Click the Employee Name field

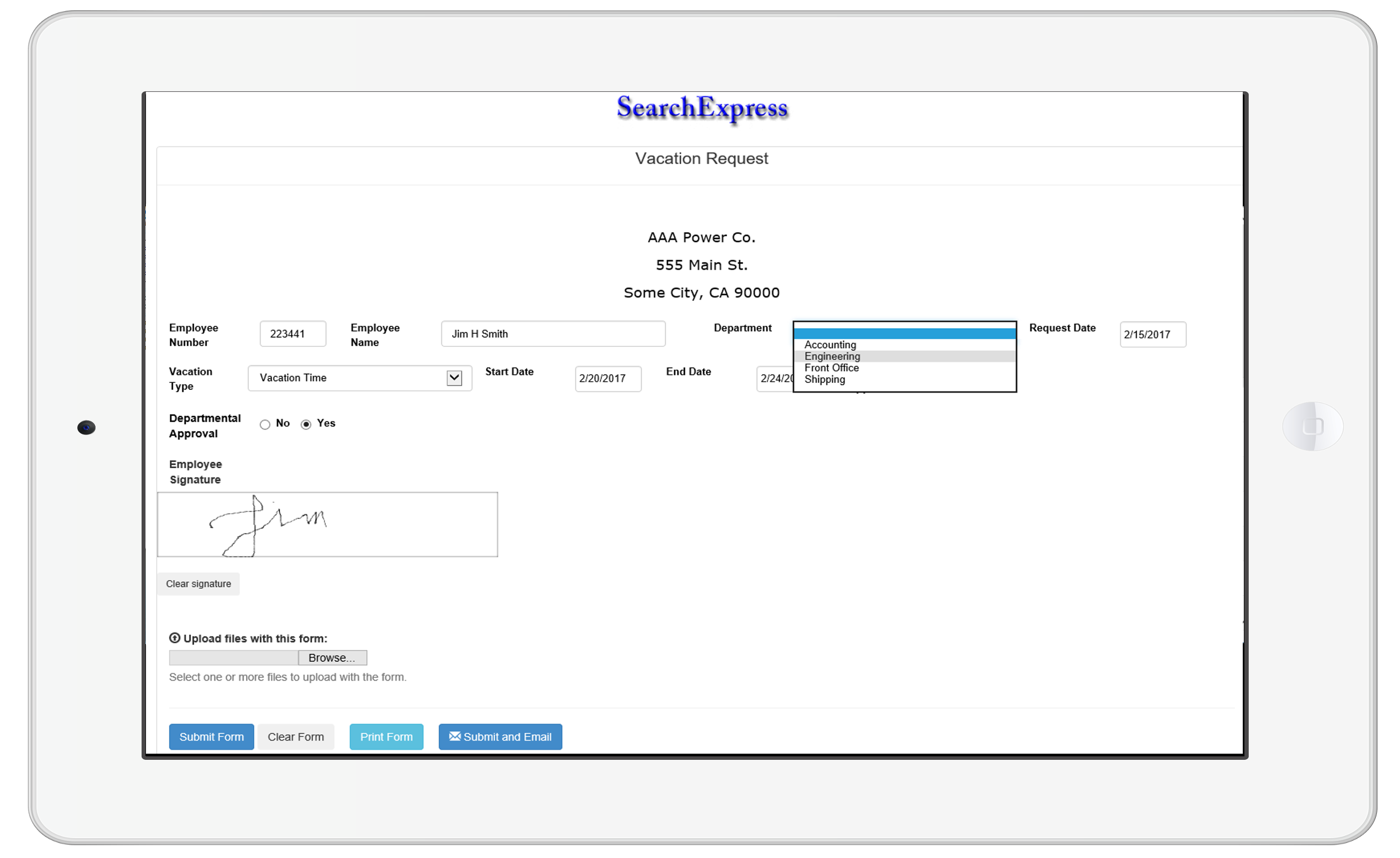[x=553, y=334]
